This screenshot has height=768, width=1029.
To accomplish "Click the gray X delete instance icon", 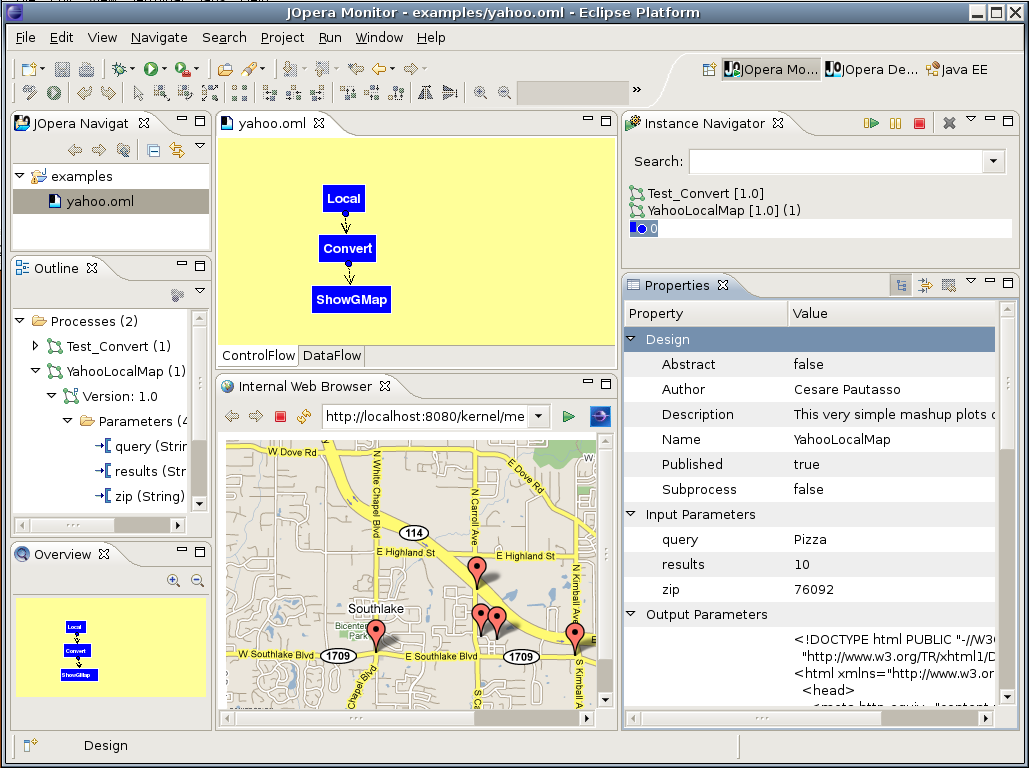I will [949, 123].
